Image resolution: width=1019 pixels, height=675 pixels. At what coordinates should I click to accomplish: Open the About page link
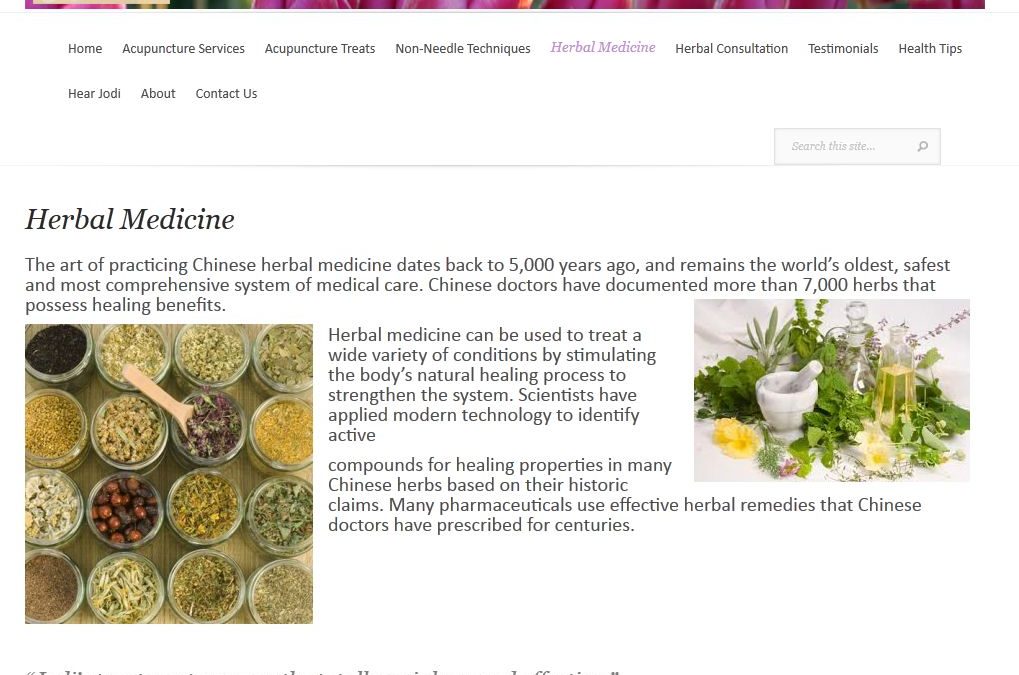158,94
